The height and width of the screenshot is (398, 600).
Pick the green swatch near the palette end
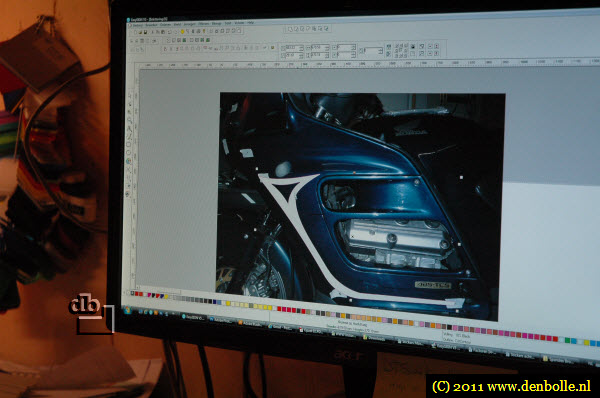(x=567, y=340)
